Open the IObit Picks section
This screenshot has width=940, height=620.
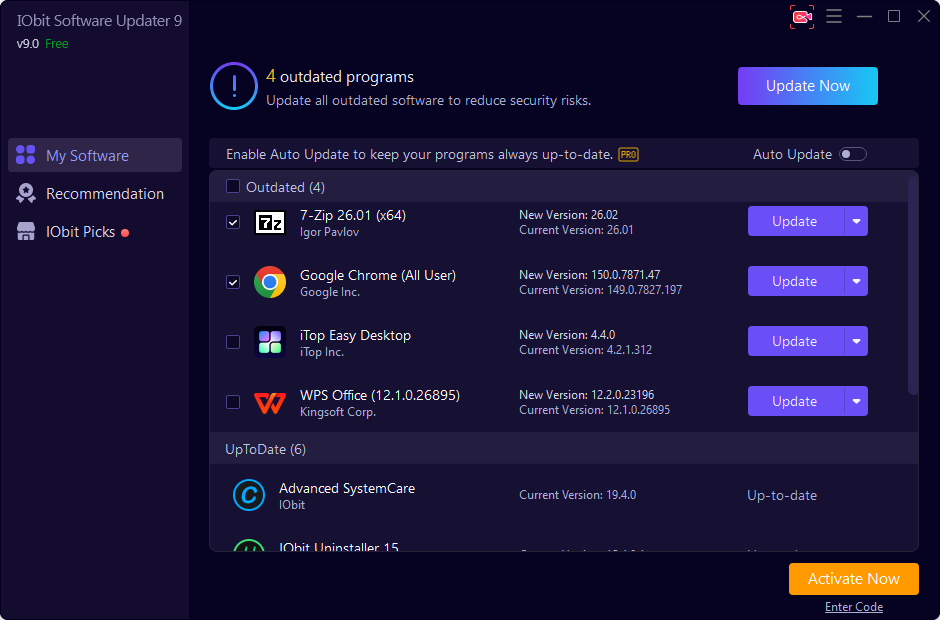pos(95,232)
